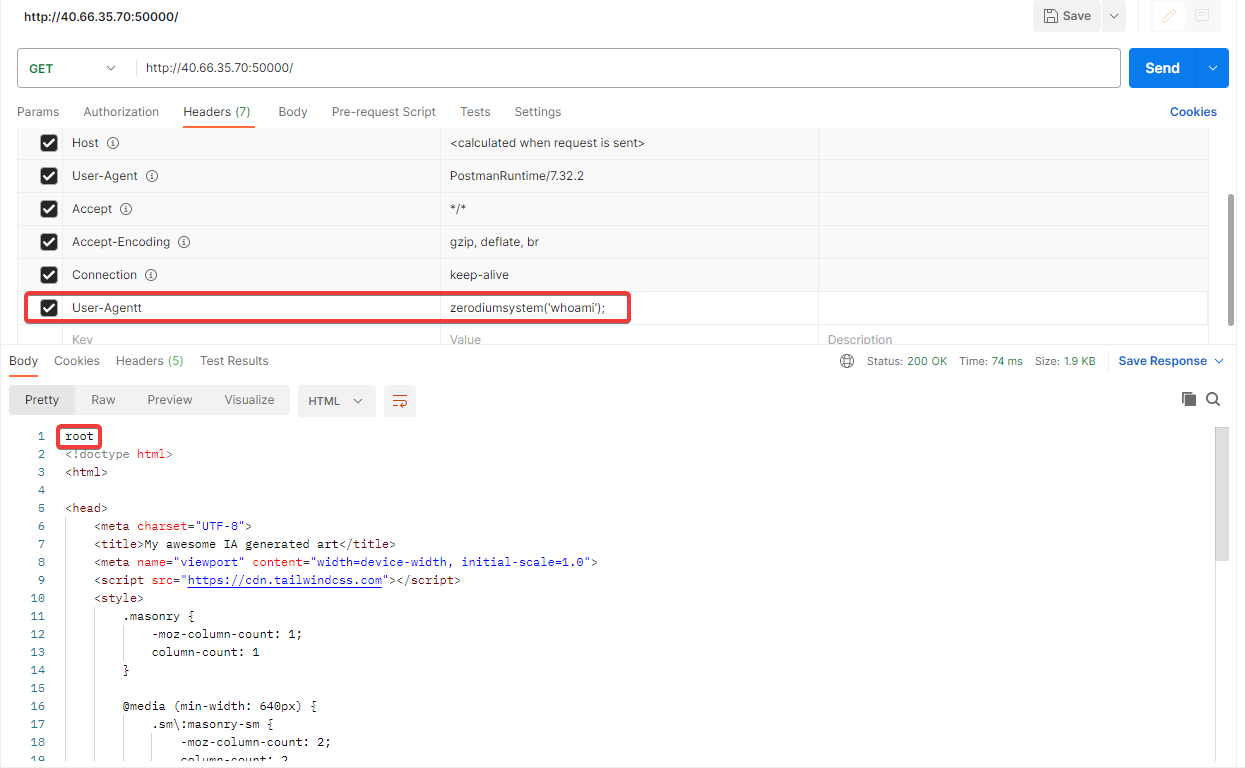Expand the HTML format dropdown
Viewport: 1245px width, 768px height.
pyautogui.click(x=336, y=400)
